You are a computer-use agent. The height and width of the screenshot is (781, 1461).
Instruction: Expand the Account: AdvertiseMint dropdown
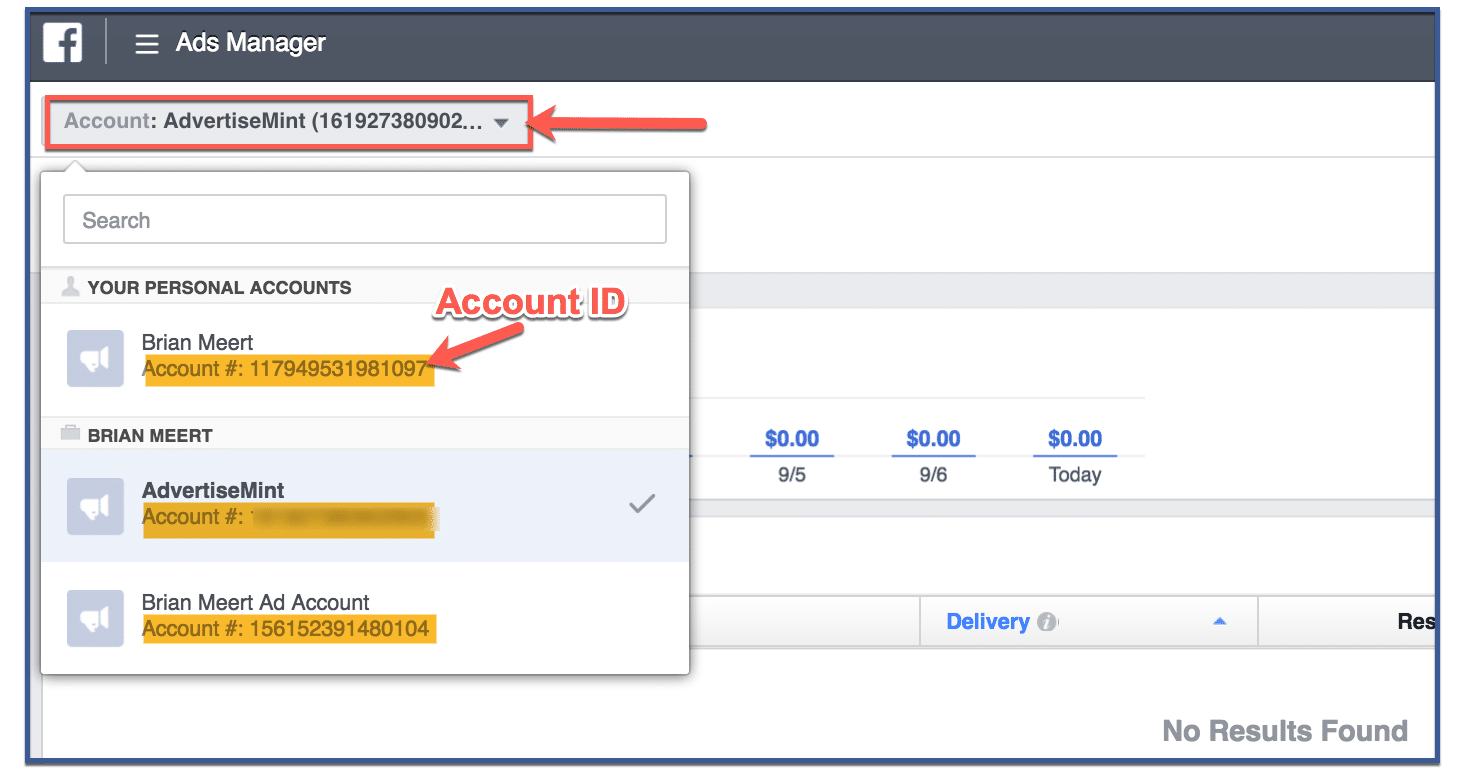pyautogui.click(x=288, y=122)
